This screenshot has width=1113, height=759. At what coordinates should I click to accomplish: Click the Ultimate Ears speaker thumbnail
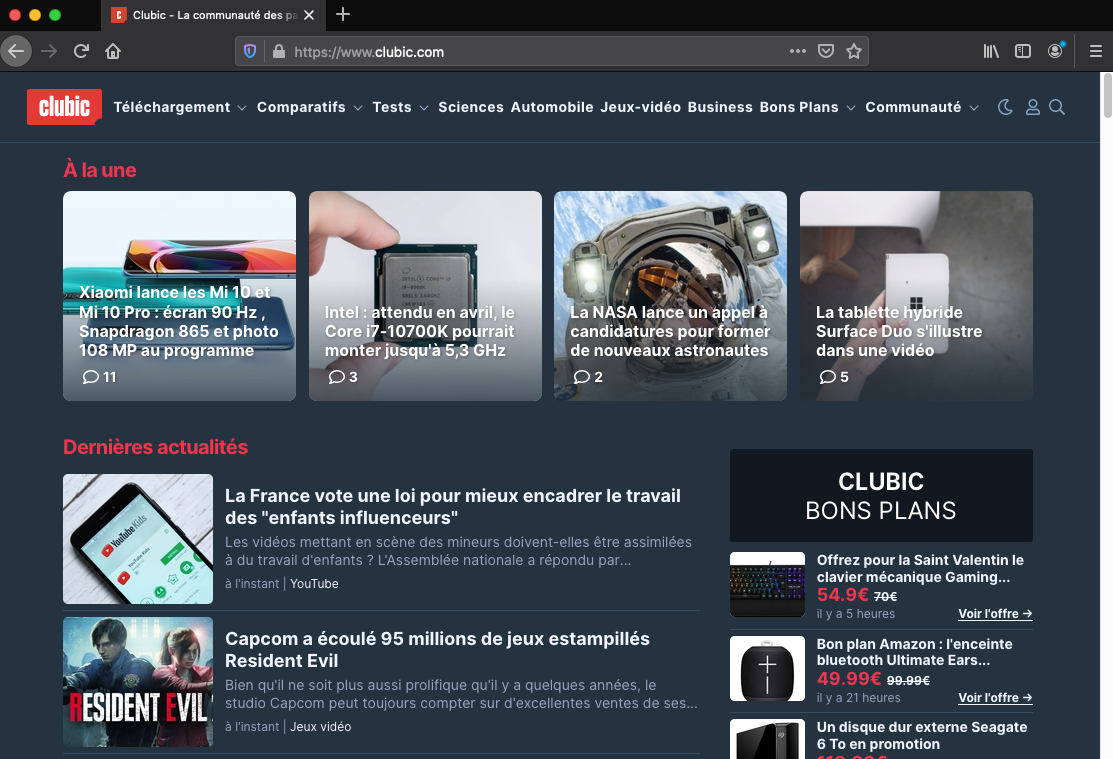click(x=767, y=668)
